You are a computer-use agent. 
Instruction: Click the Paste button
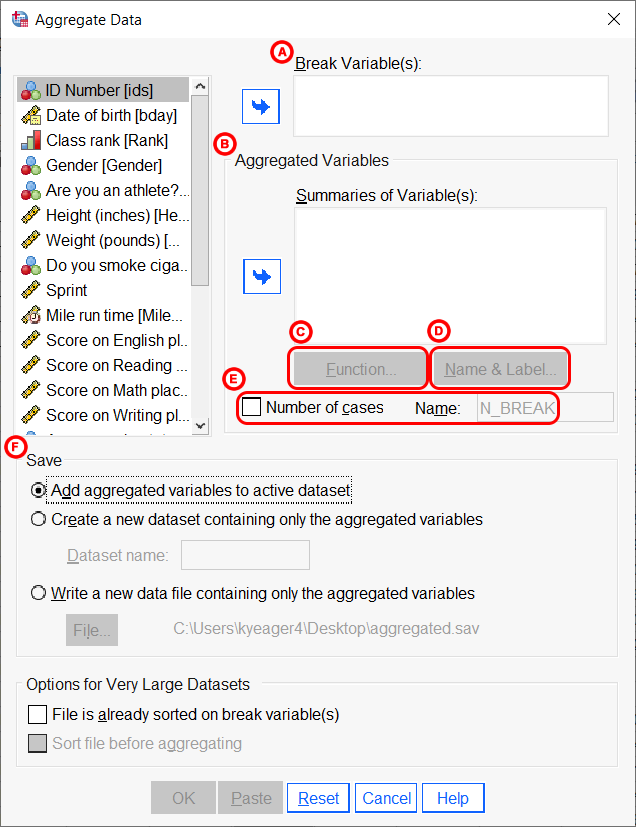[250, 798]
